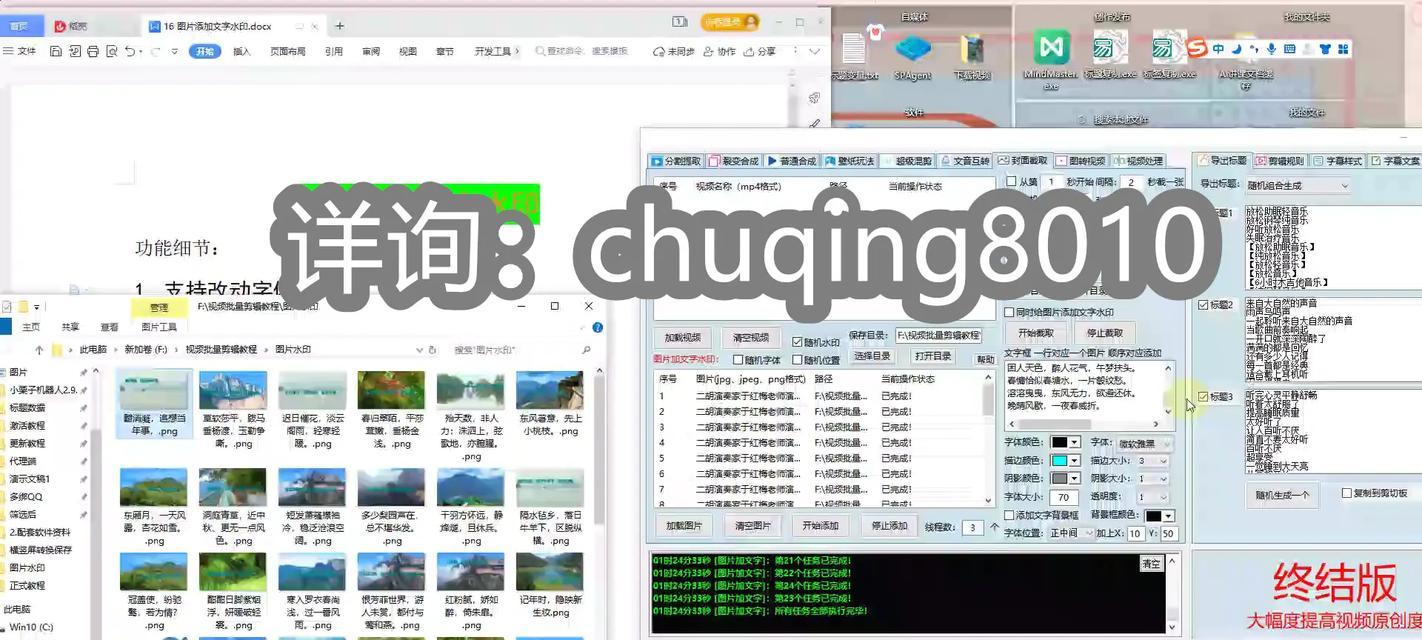Image resolution: width=1422 pixels, height=640 pixels.
Task: Open the 页面布局 ribbon tab in WPS
Action: [288, 51]
